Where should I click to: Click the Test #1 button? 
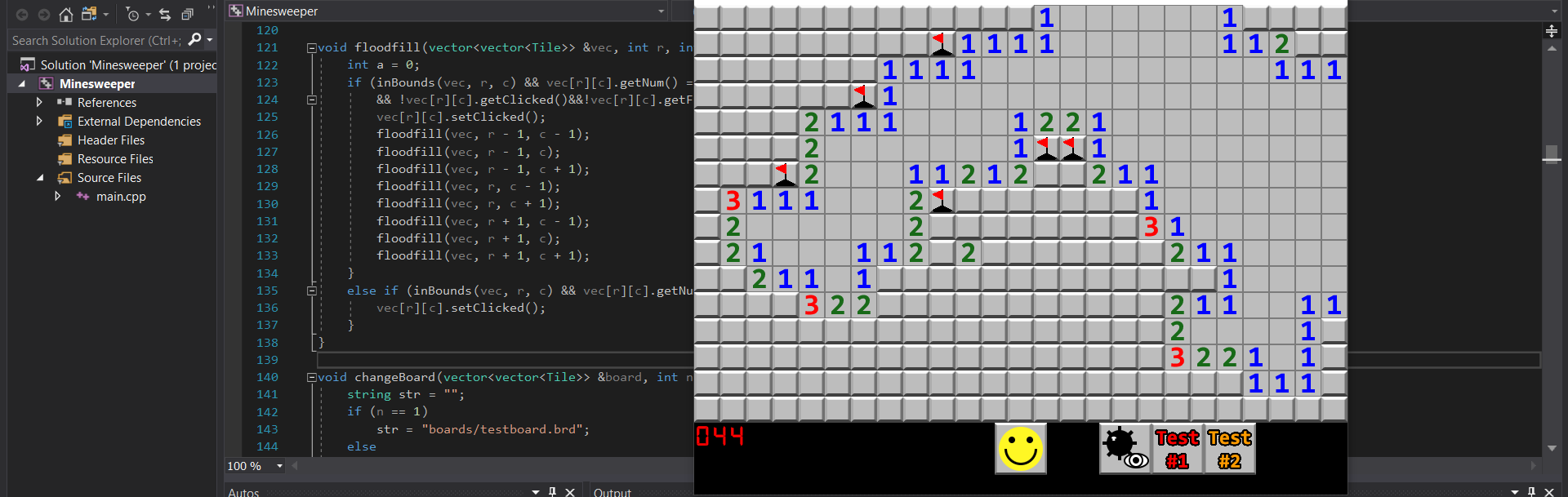1177,448
